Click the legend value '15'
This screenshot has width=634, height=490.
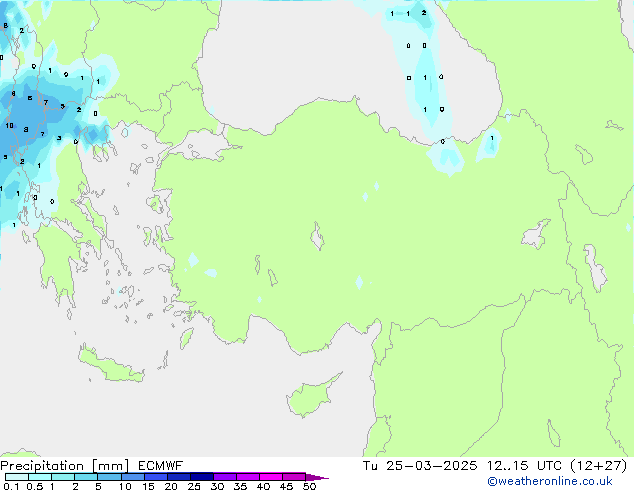click(148, 486)
